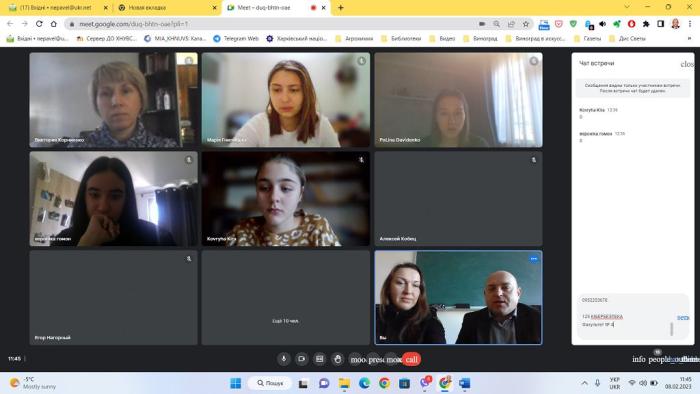
Task: Switch to the Нова вкладка tab
Action: pos(167,8)
